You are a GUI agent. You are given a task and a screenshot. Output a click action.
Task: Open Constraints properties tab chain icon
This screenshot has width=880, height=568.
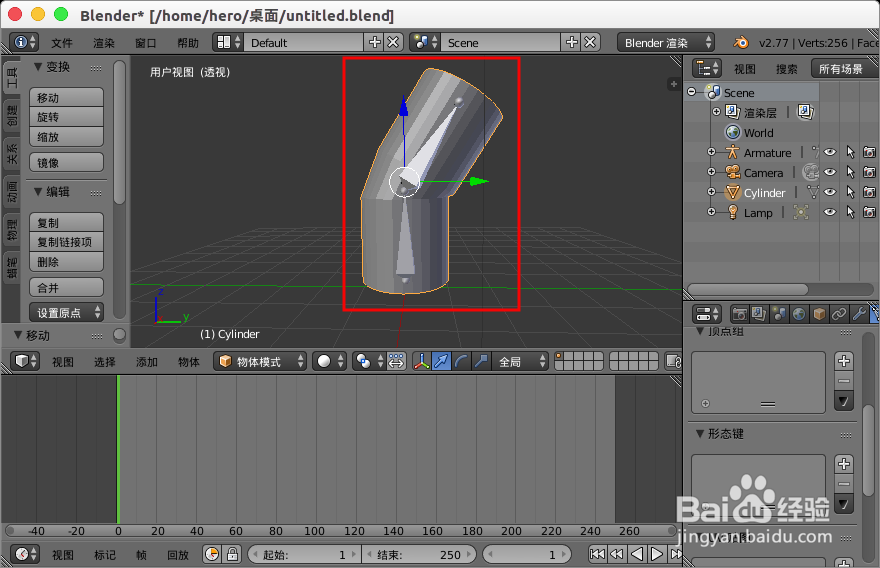pyautogui.click(x=839, y=314)
